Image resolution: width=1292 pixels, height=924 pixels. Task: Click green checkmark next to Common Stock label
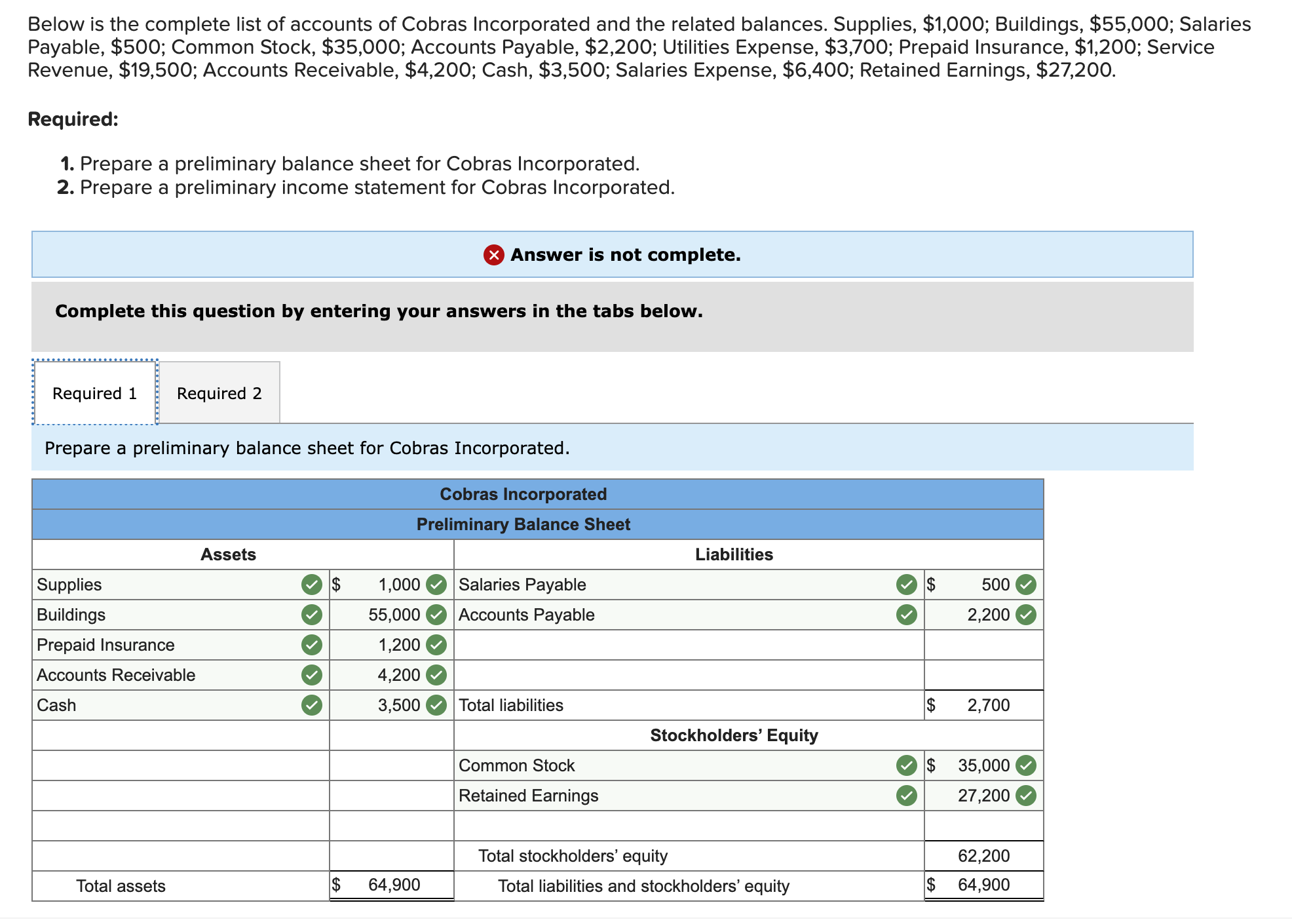click(x=907, y=765)
